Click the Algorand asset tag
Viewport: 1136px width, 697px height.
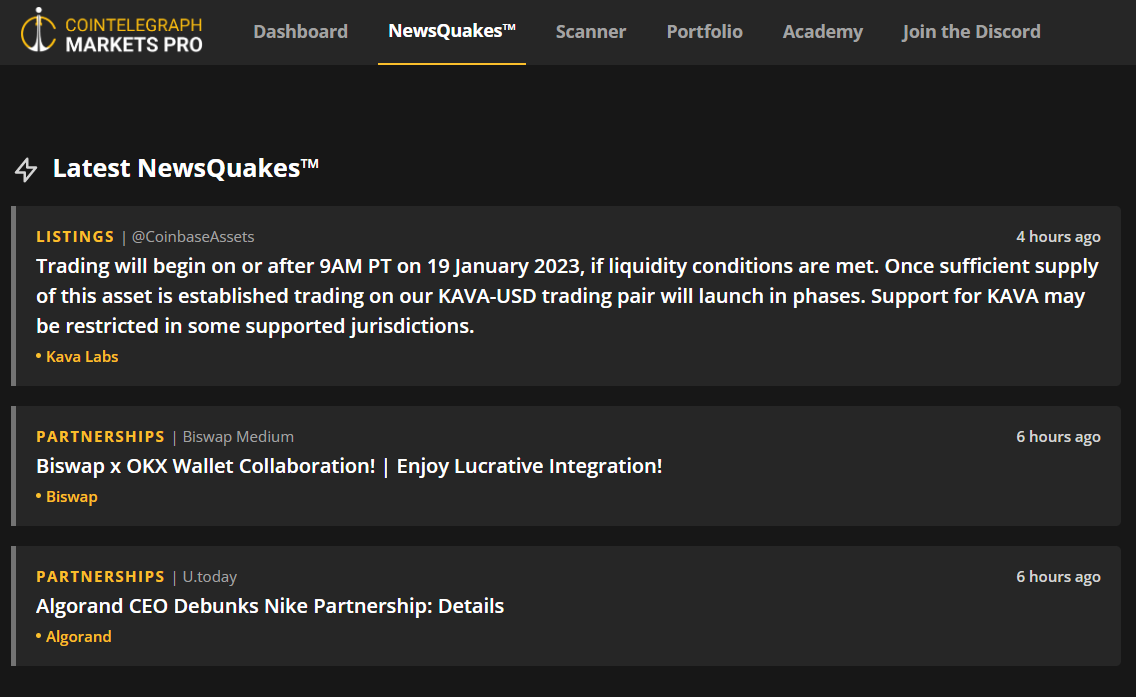coord(78,637)
